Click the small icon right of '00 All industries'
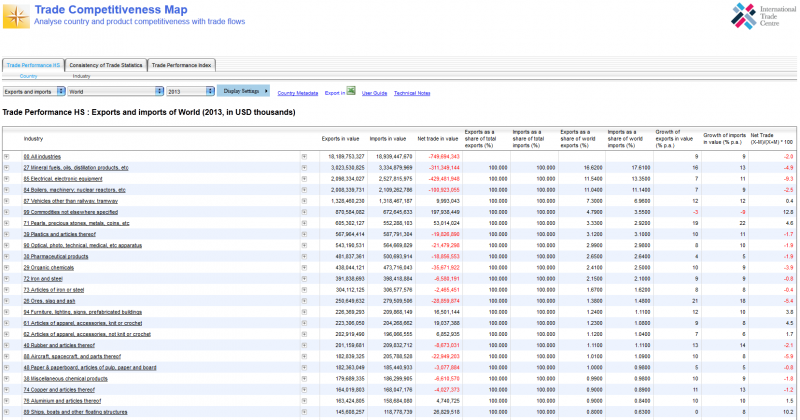This screenshot has width=800, height=420. click(x=305, y=157)
